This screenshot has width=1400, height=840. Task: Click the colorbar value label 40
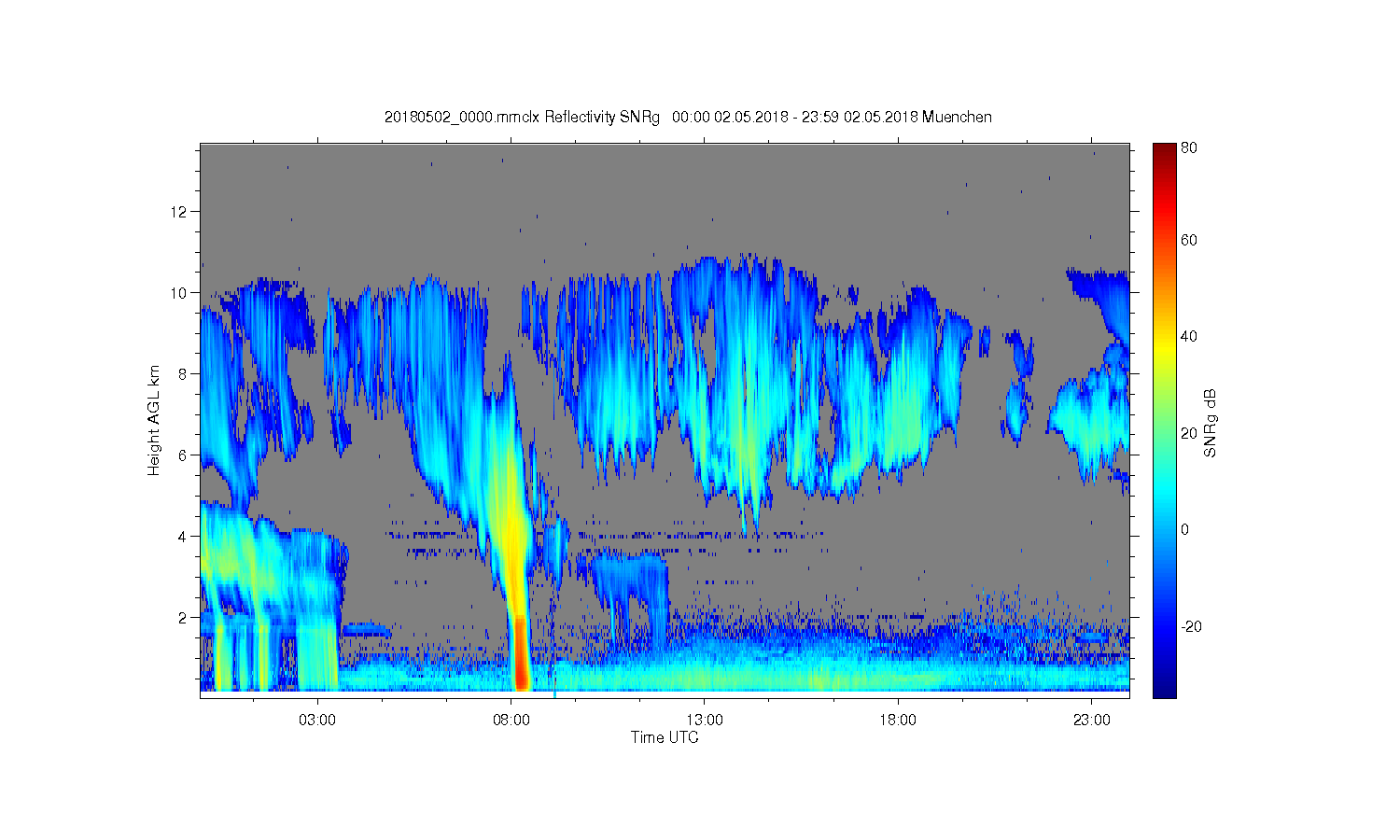coord(1189,336)
